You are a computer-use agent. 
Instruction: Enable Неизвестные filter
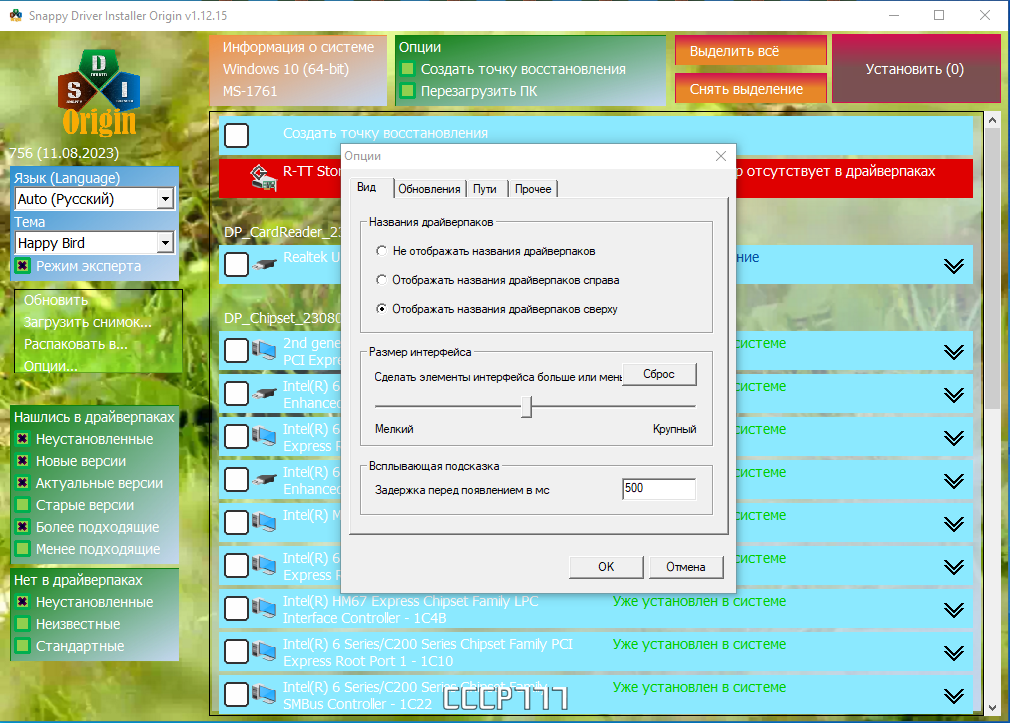23,624
